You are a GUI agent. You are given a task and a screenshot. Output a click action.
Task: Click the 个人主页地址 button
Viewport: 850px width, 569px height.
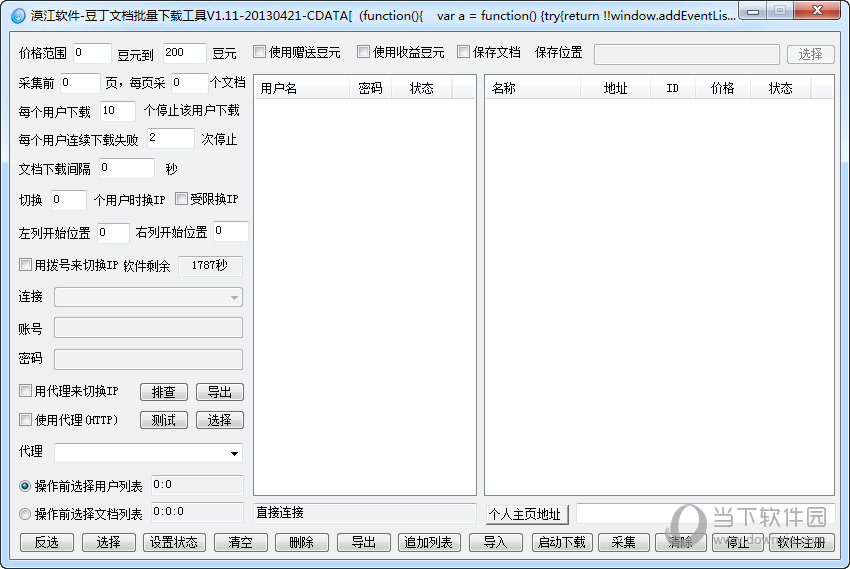pos(527,514)
